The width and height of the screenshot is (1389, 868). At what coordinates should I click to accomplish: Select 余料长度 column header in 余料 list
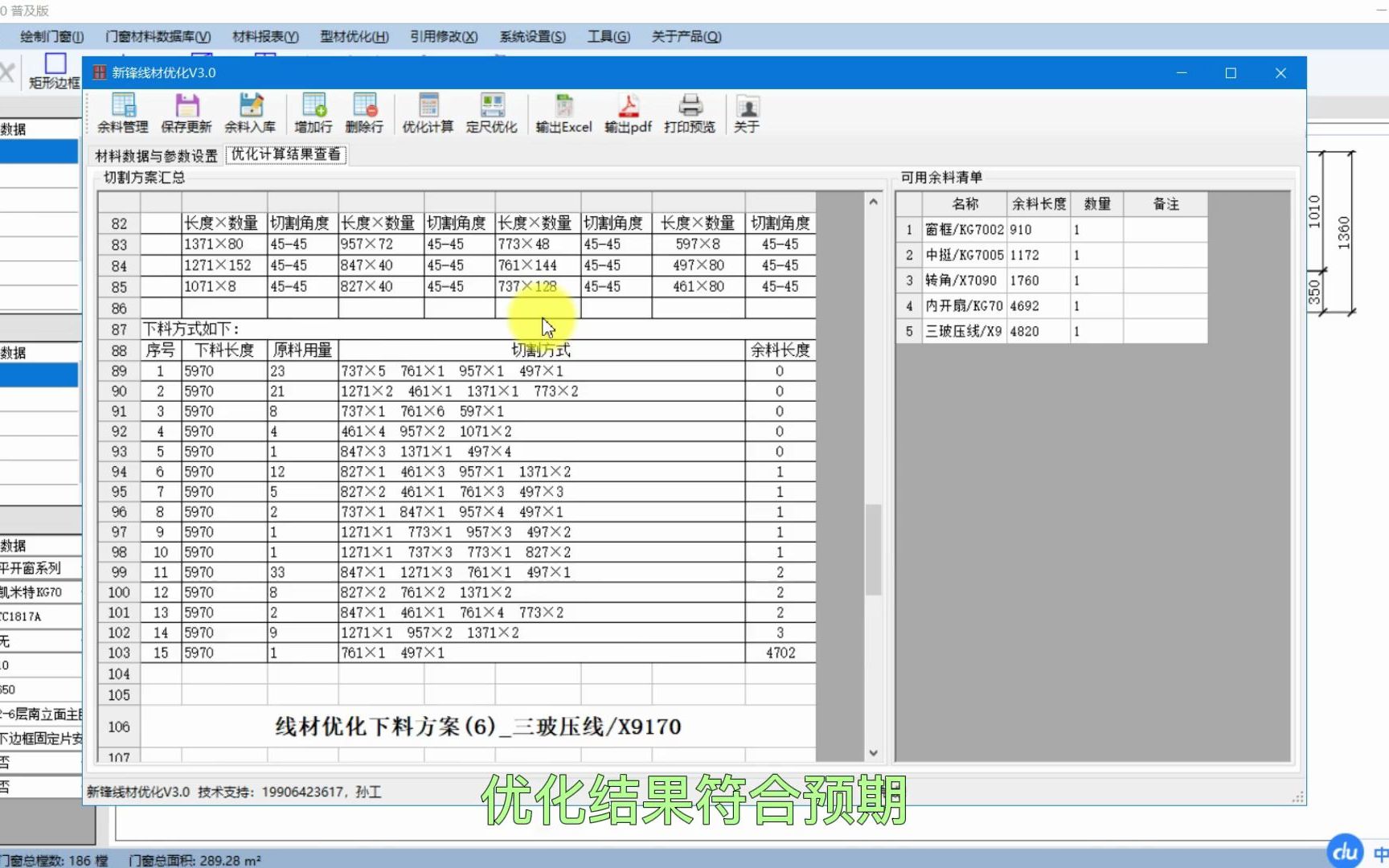click(x=1039, y=204)
